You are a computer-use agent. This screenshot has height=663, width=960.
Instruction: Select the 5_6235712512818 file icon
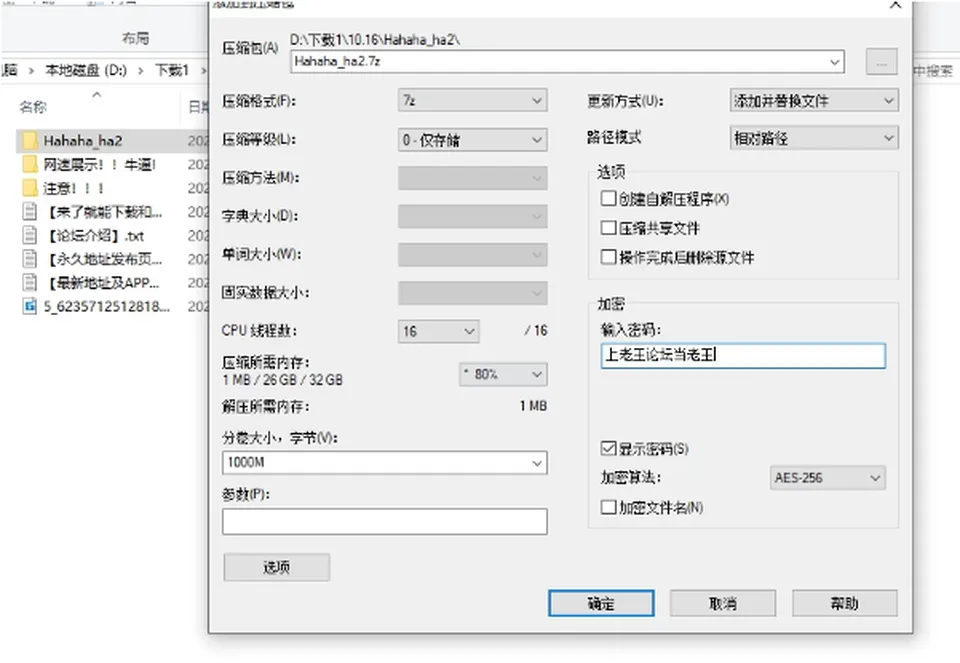pyautogui.click(x=29, y=305)
